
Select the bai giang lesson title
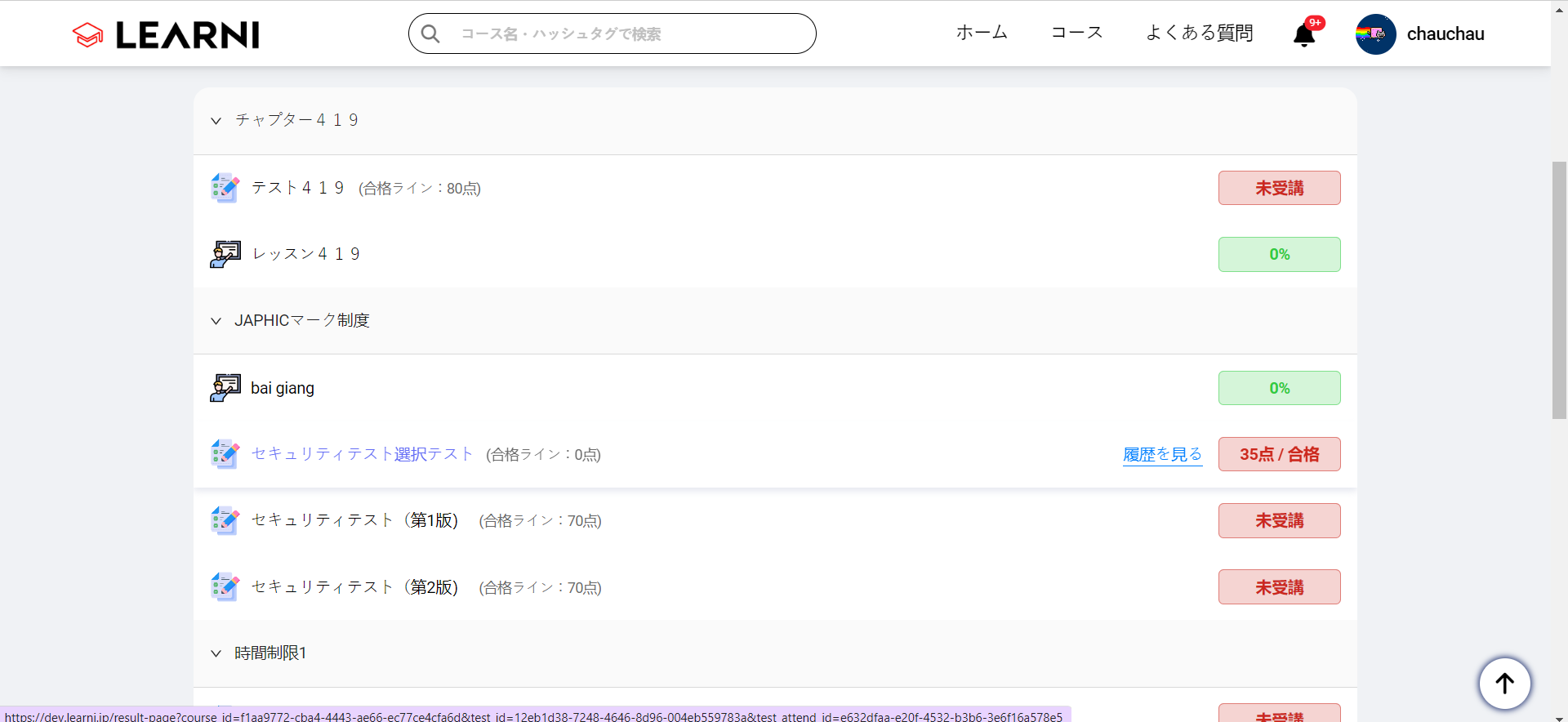point(283,388)
